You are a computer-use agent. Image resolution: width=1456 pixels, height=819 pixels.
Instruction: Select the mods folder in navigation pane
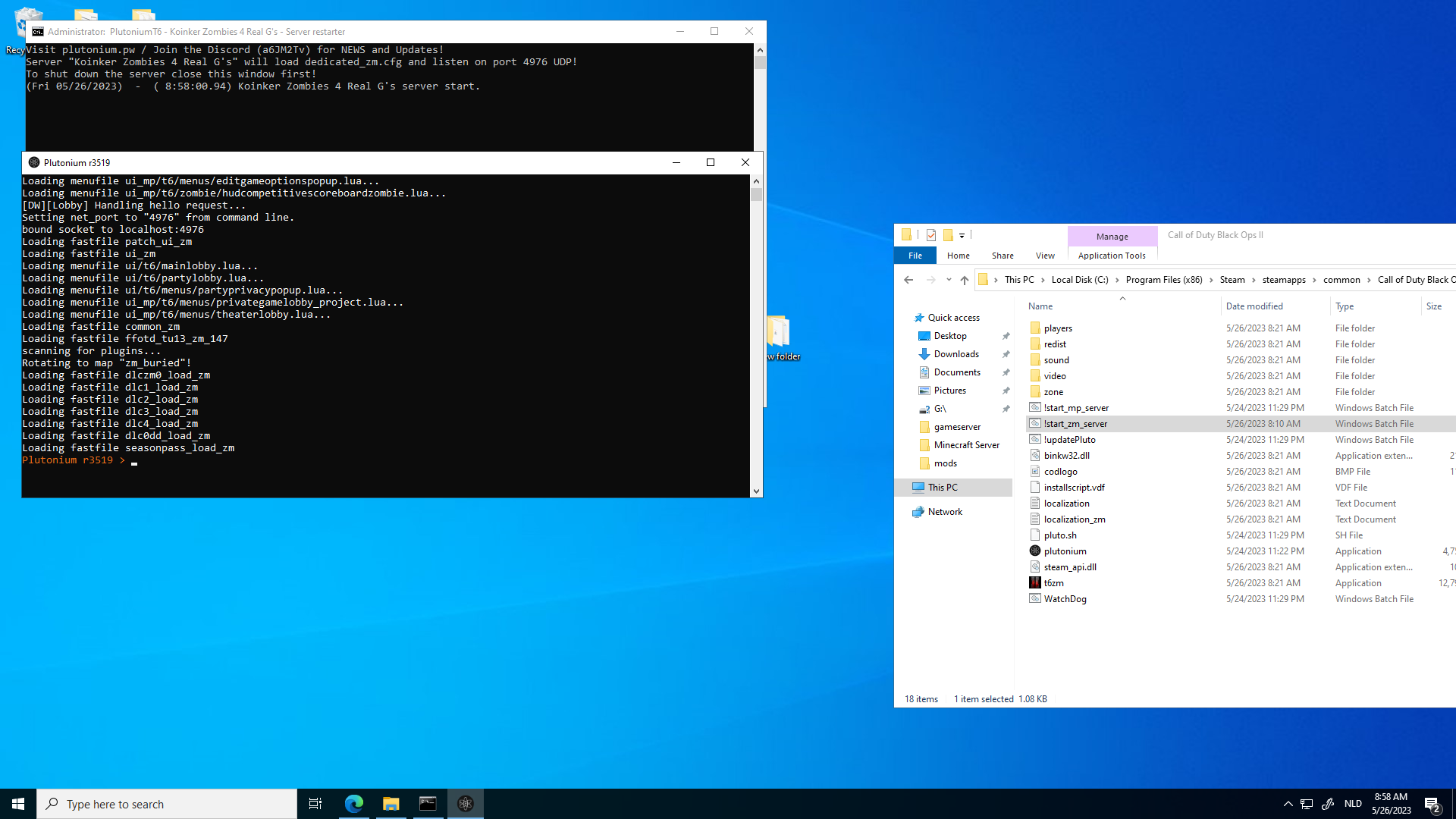click(x=945, y=463)
